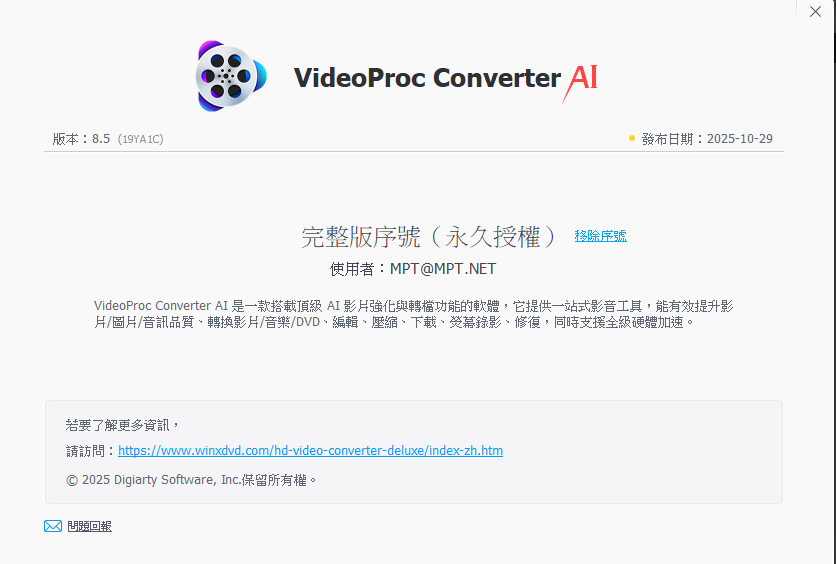Click the yellow dot before 發布日期
Screen dimensions: 836x564
(x=632, y=139)
